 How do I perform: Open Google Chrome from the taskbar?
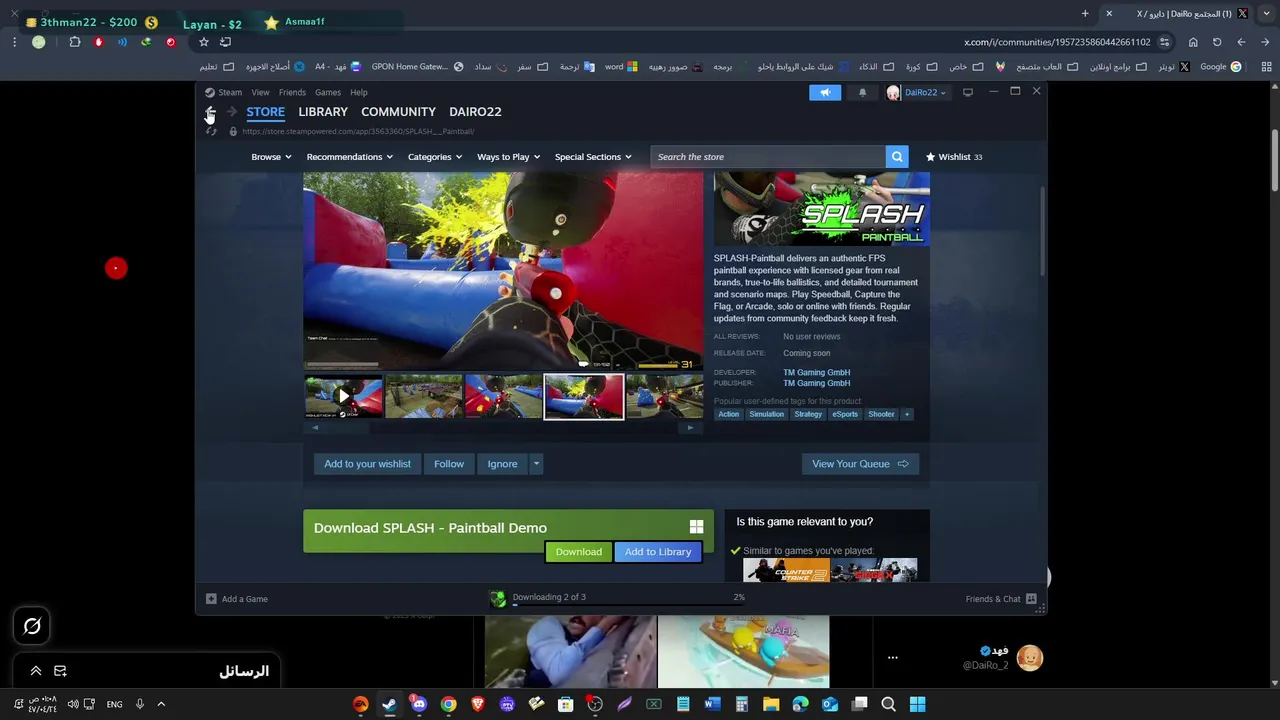(449, 704)
